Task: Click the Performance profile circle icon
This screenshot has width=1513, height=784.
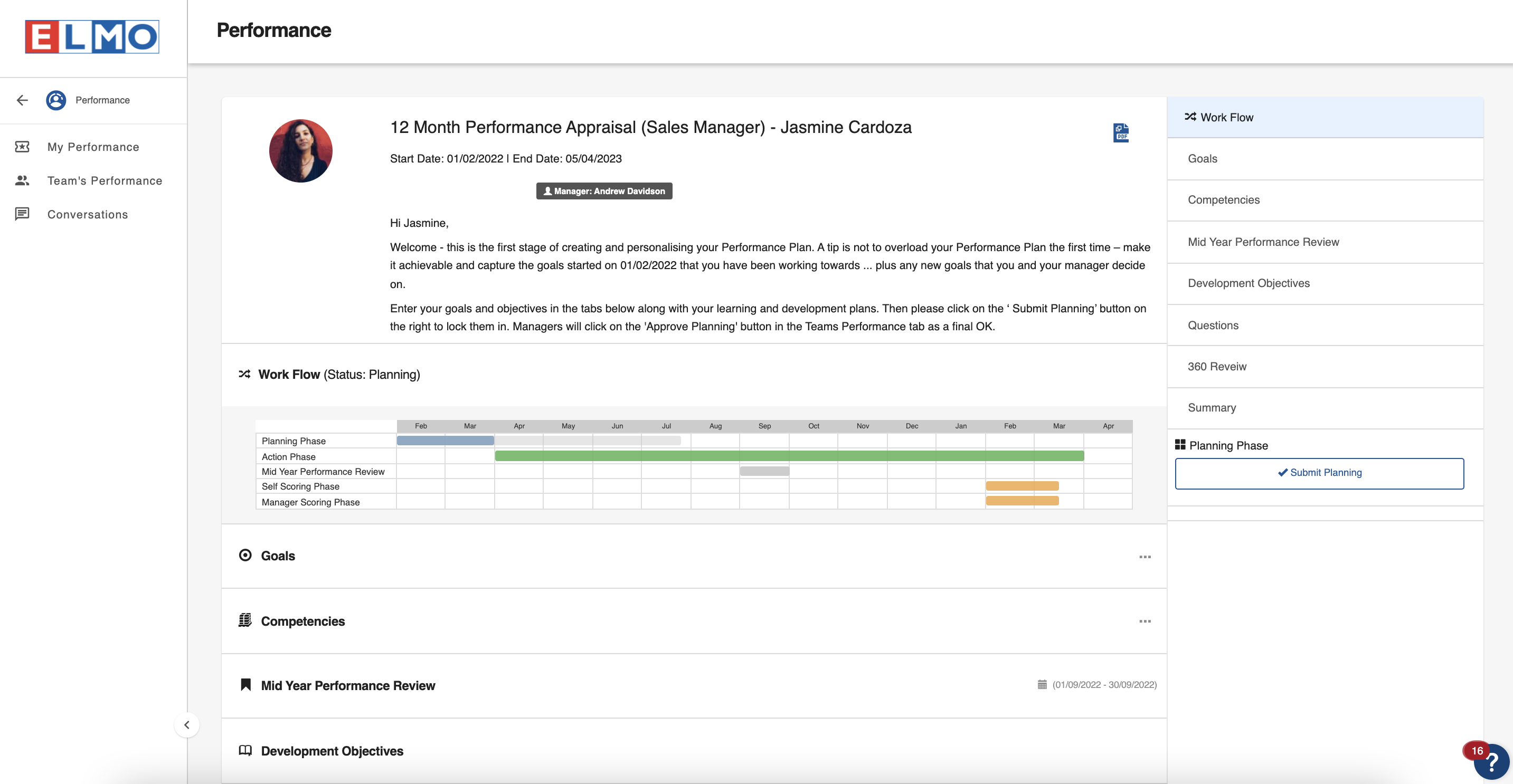Action: point(56,100)
